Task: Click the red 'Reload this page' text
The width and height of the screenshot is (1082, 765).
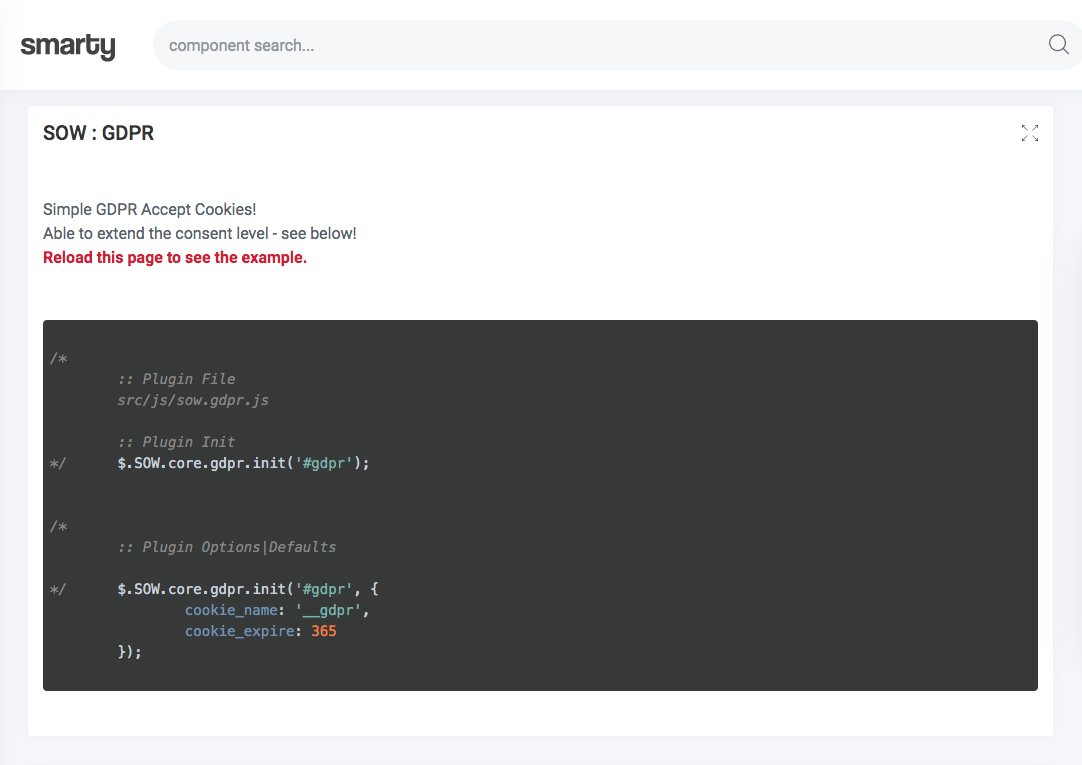Action: pos(175,257)
